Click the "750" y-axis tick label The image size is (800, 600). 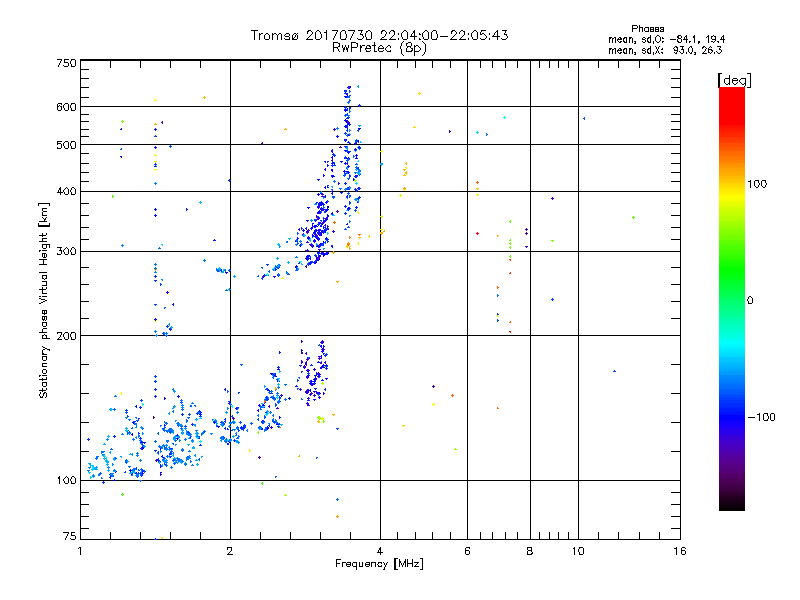pyautogui.click(x=66, y=63)
